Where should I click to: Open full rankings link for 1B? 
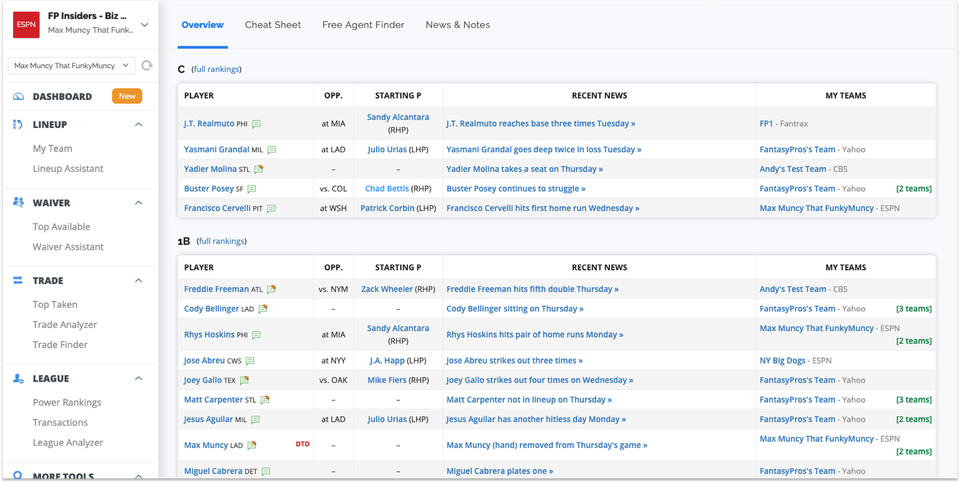(x=222, y=241)
